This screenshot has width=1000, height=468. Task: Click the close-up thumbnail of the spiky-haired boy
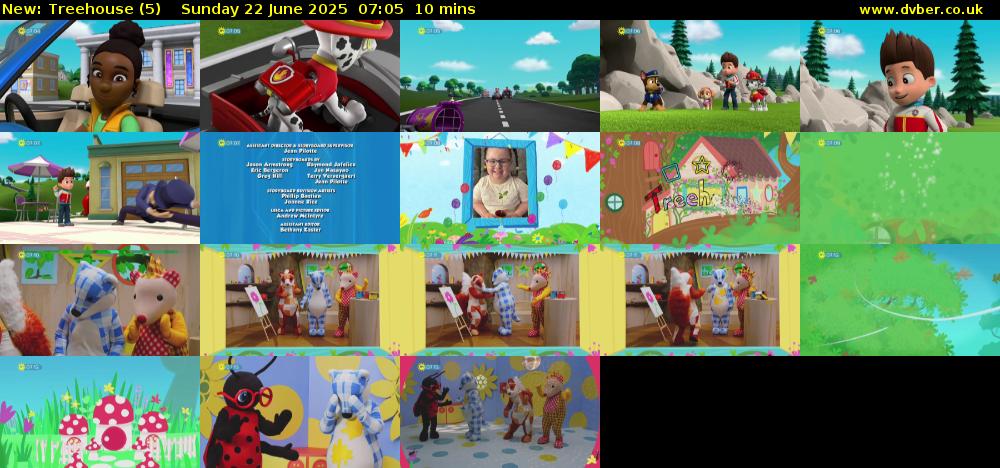[x=900, y=76]
